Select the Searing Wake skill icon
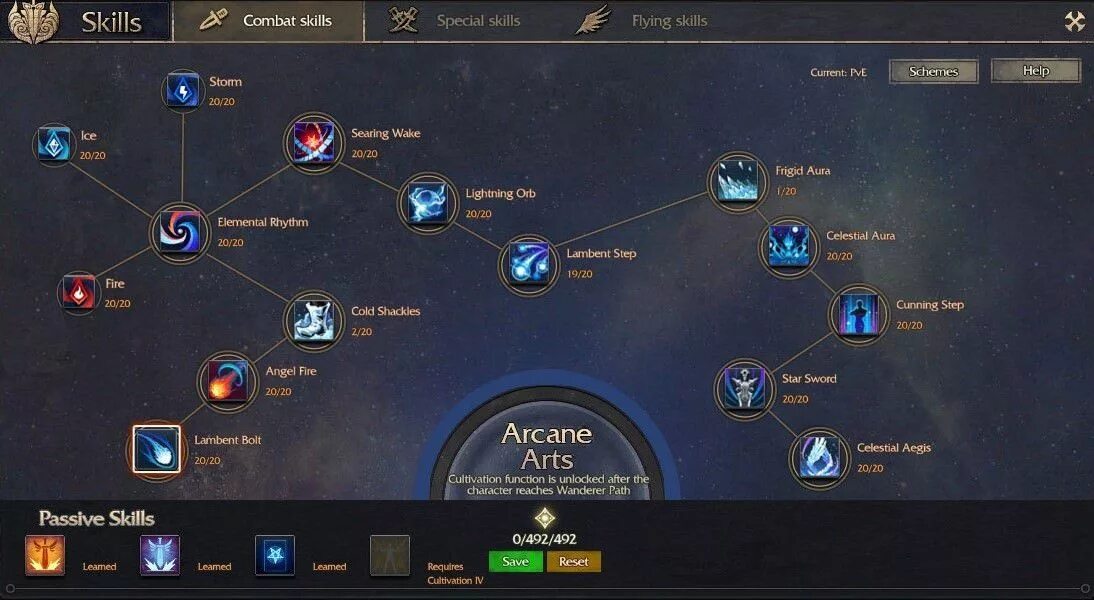This screenshot has width=1094, height=600. pos(314,142)
